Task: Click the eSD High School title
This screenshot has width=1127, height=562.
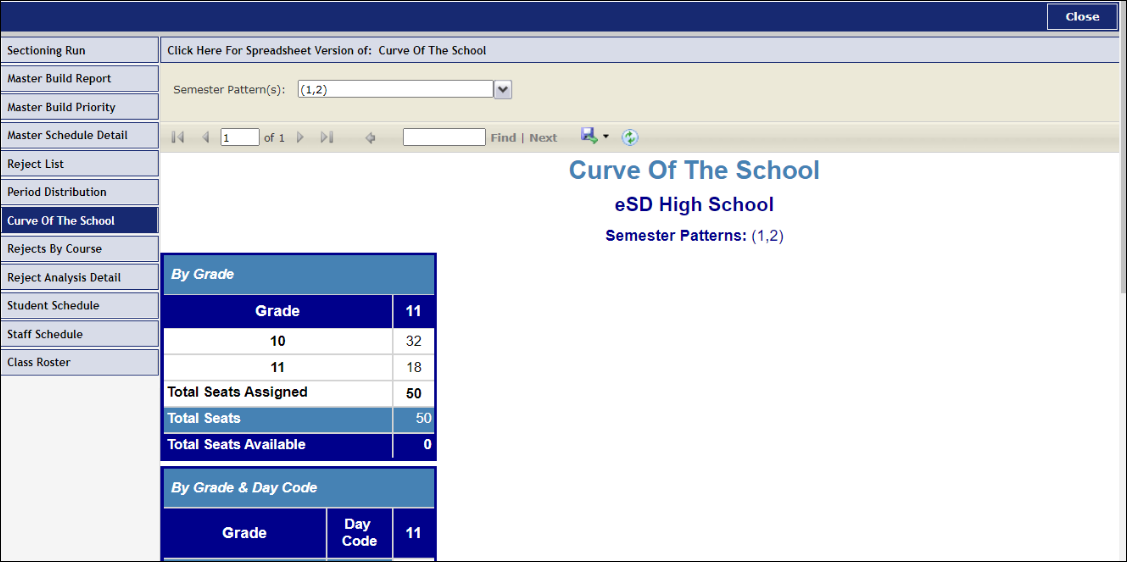Action: click(x=694, y=205)
